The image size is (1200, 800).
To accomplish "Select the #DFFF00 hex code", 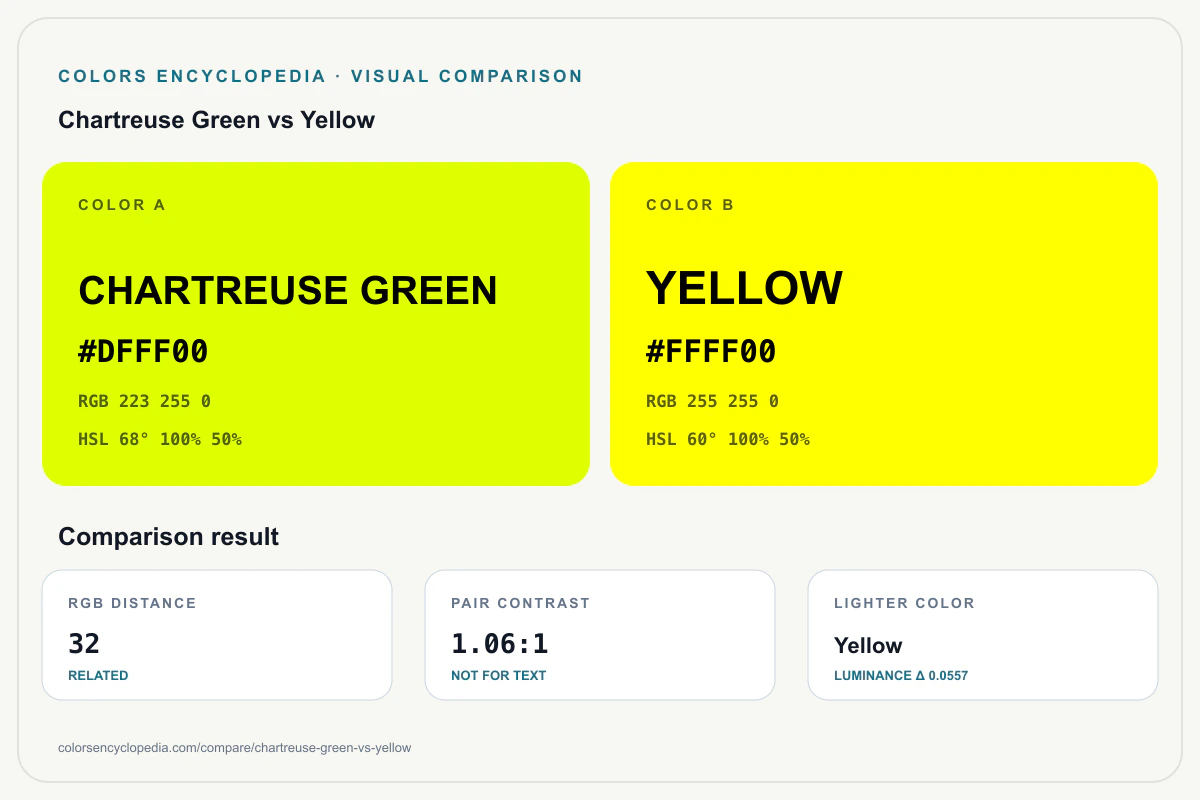I will (x=143, y=352).
